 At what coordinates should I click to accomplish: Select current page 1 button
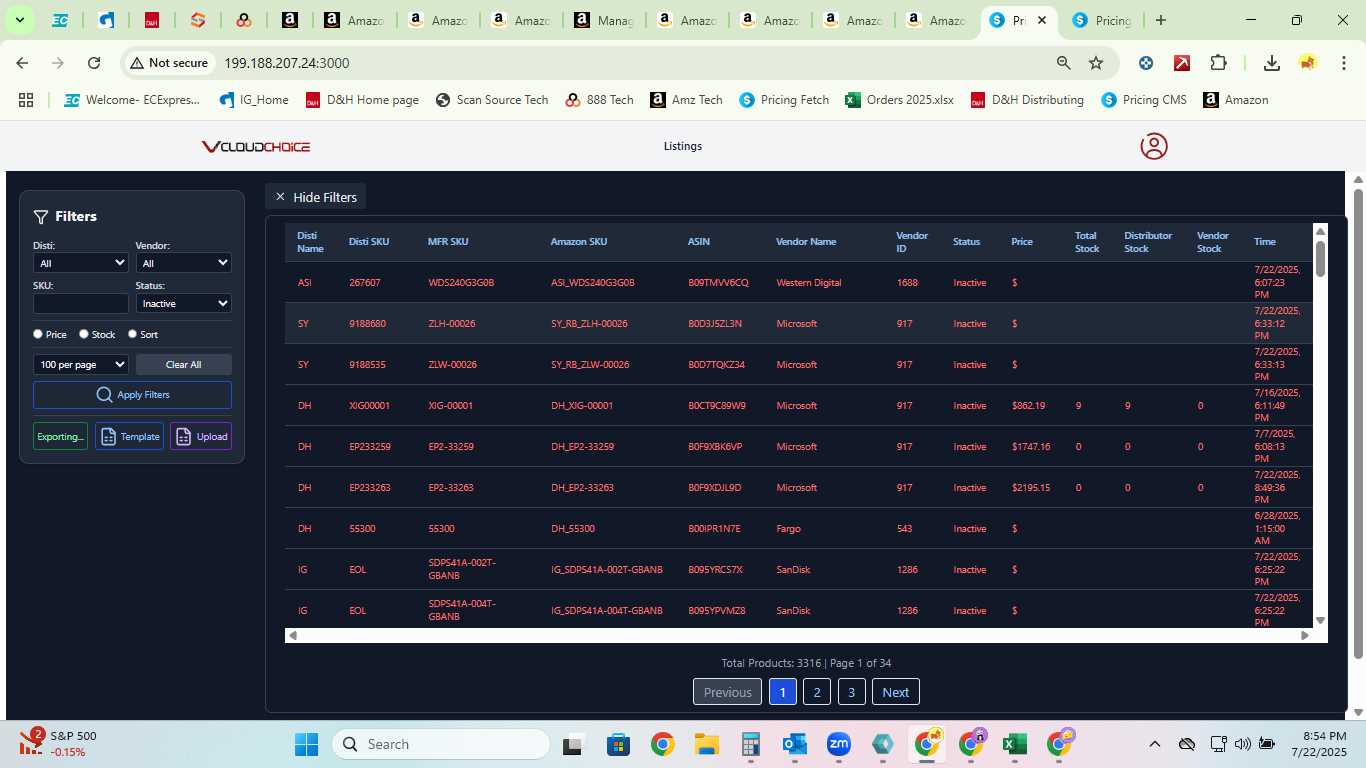783,692
